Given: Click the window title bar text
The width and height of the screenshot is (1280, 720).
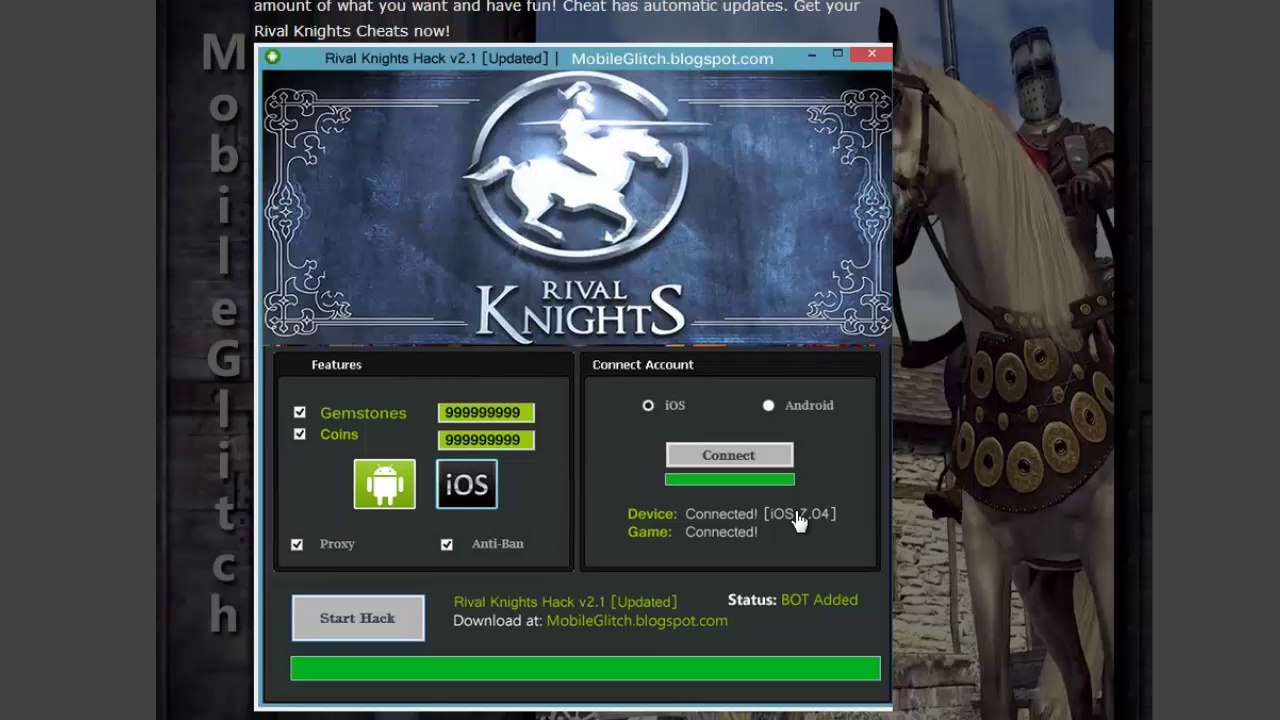Looking at the screenshot, I should (549, 58).
